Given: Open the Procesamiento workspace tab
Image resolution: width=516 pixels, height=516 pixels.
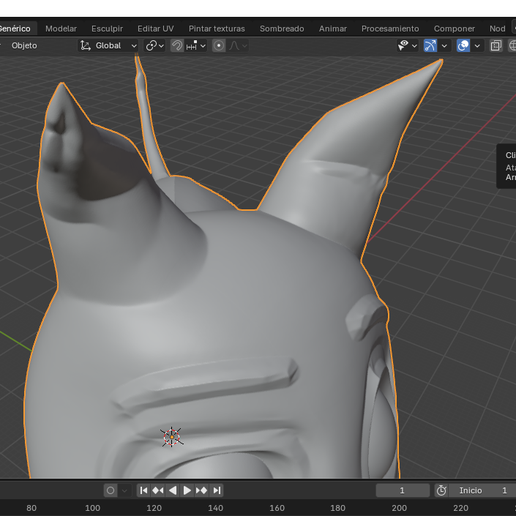Looking at the screenshot, I should pos(390,29).
